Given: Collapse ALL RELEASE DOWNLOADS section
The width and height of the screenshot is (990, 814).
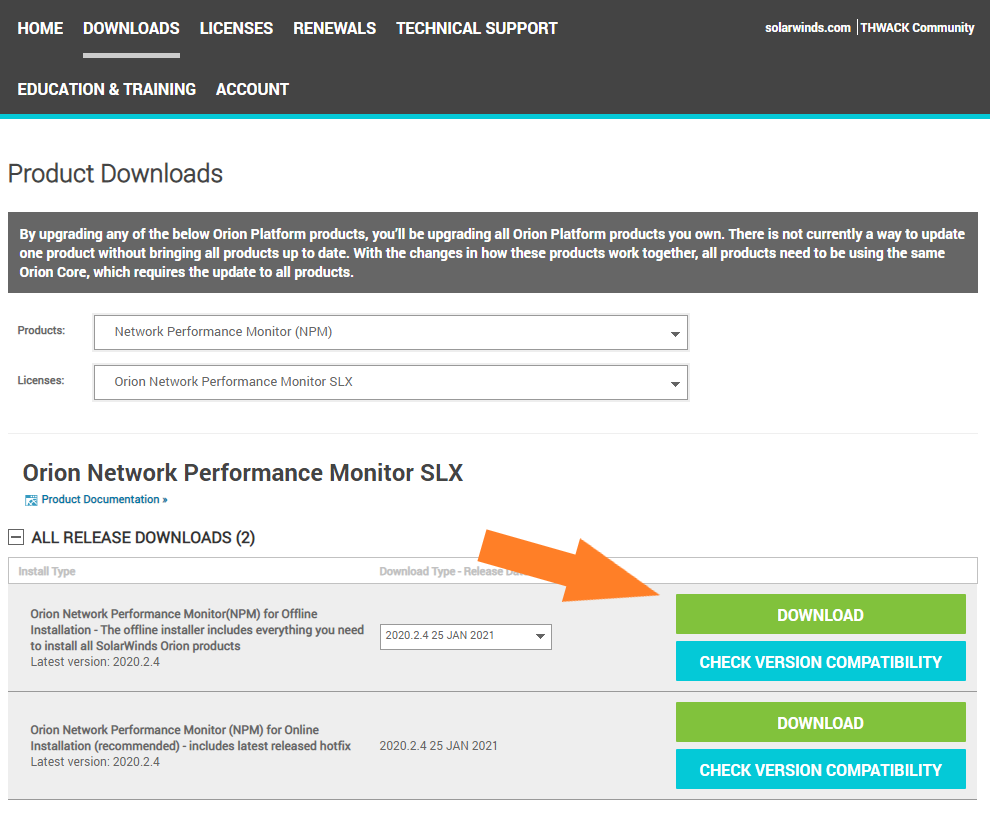Looking at the screenshot, I should [16, 537].
